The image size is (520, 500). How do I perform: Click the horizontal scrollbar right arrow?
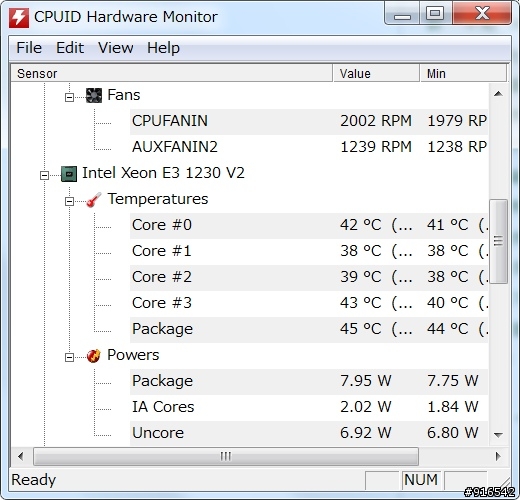pos(498,456)
